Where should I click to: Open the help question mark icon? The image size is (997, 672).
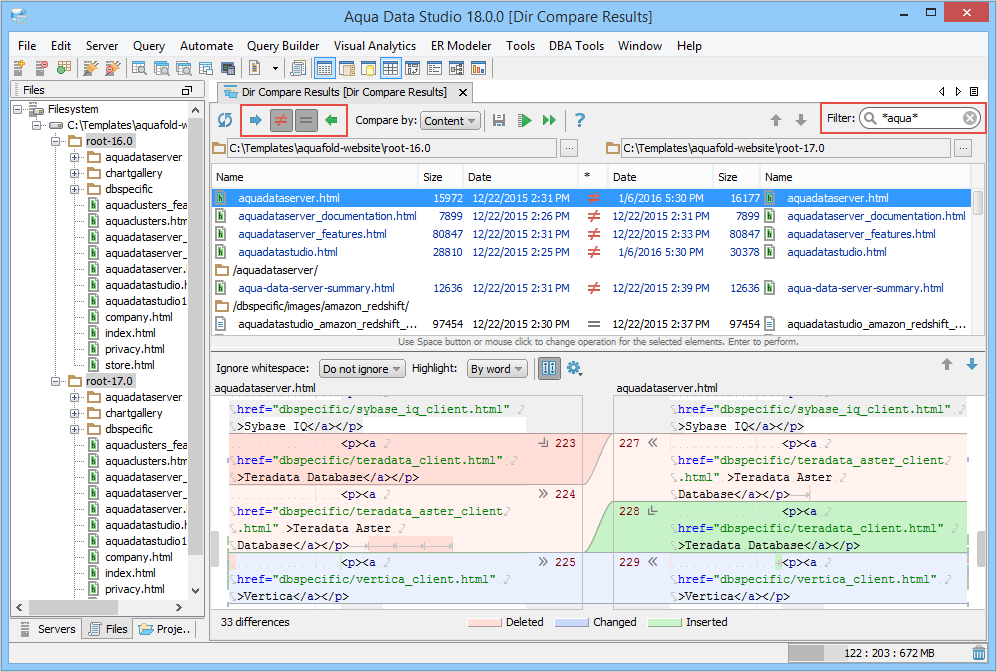[x=580, y=120]
